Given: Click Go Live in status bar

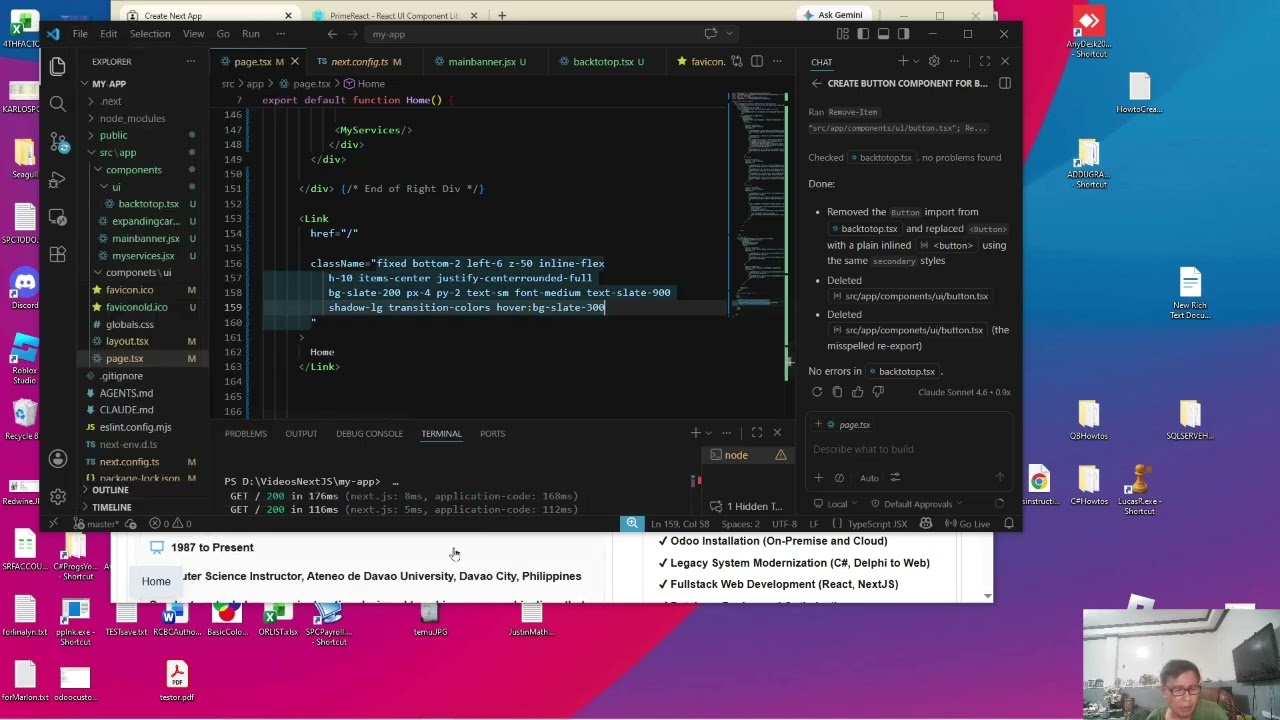Looking at the screenshot, I should tap(968, 524).
